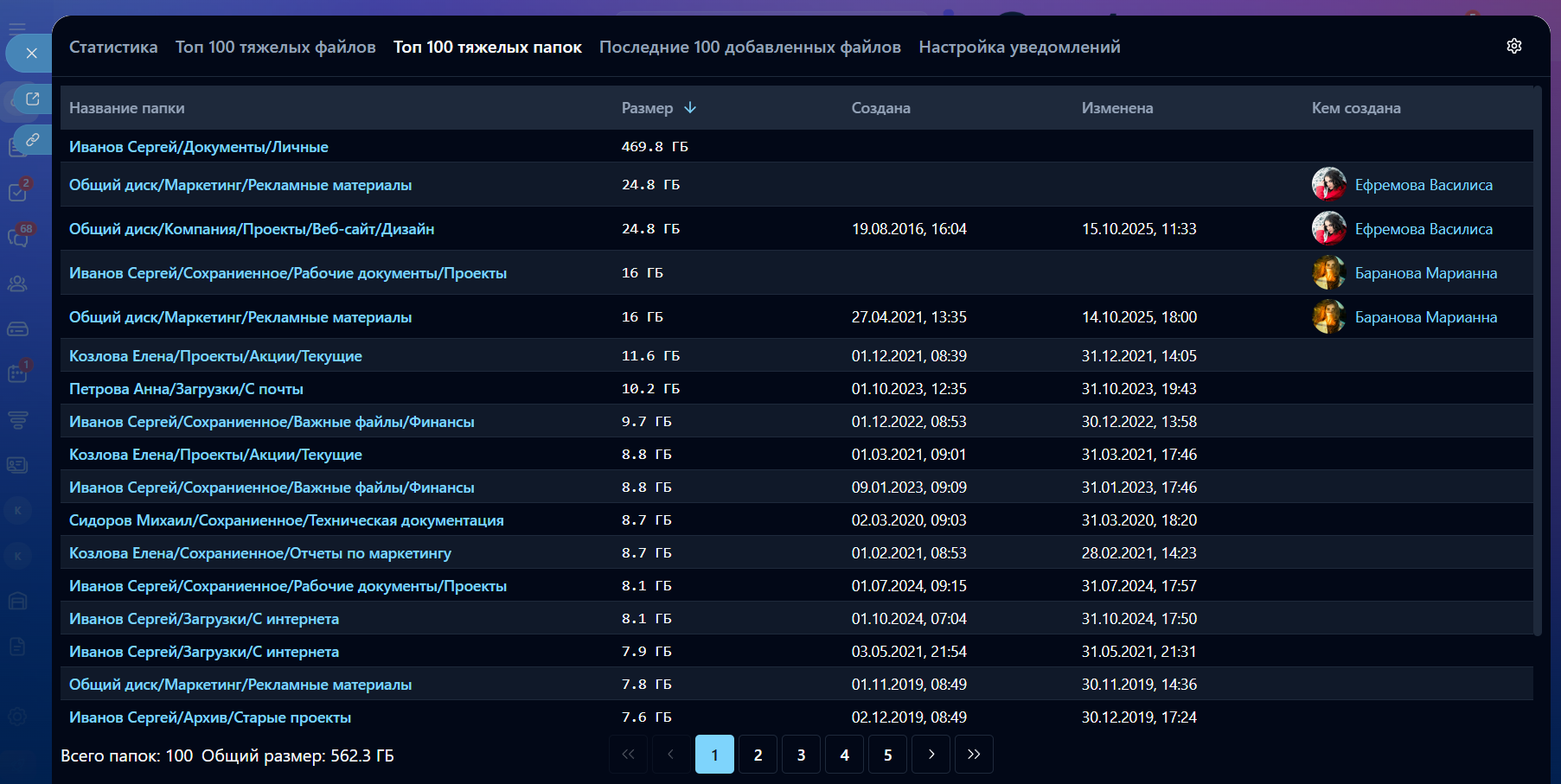Viewport: 1561px width, 784px height.
Task: Switch to the Статистика tab
Action: (x=113, y=47)
